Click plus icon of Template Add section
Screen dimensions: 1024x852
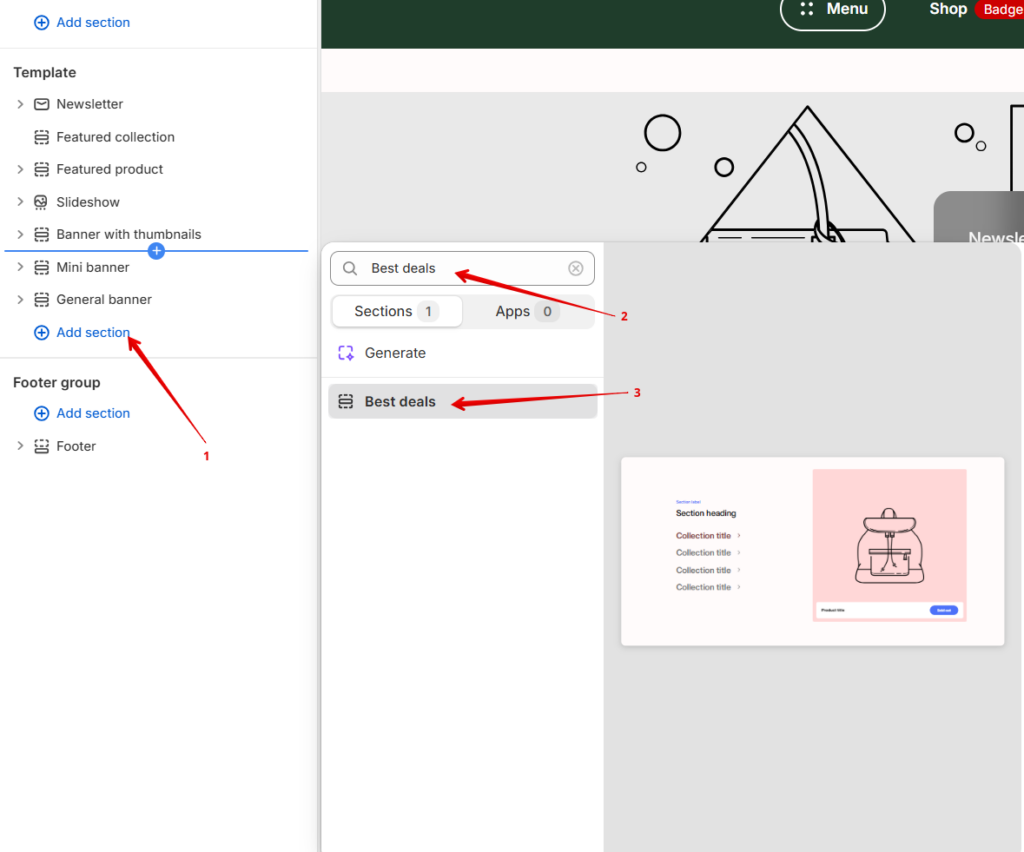41,333
